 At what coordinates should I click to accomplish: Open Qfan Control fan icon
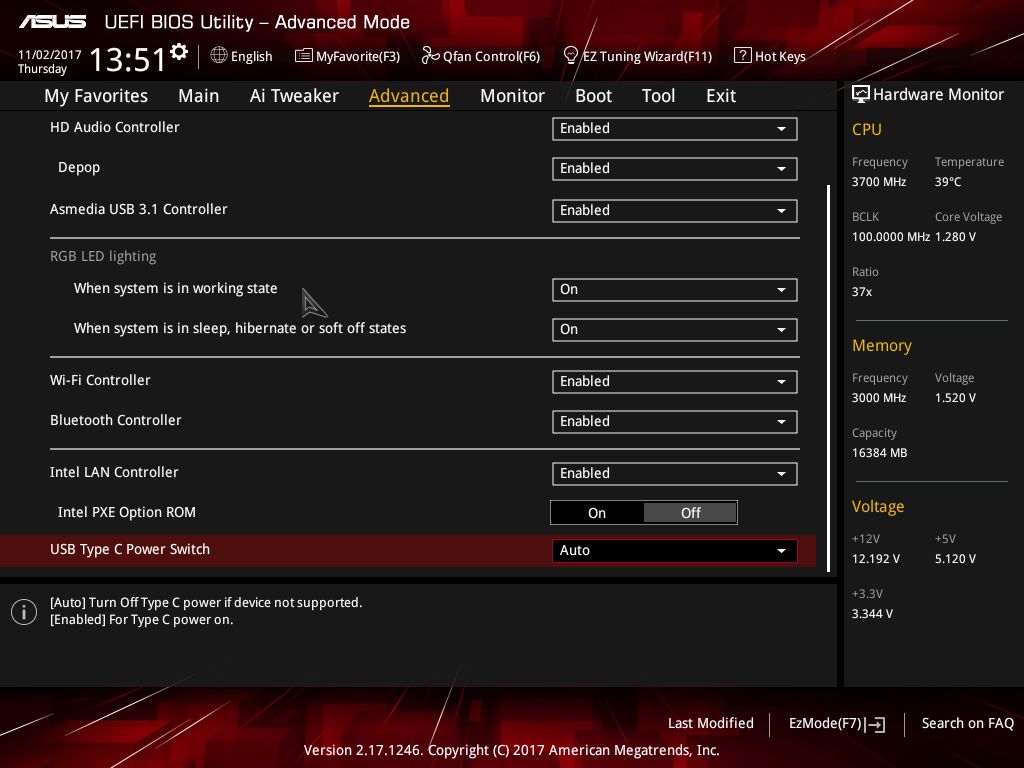tap(431, 56)
